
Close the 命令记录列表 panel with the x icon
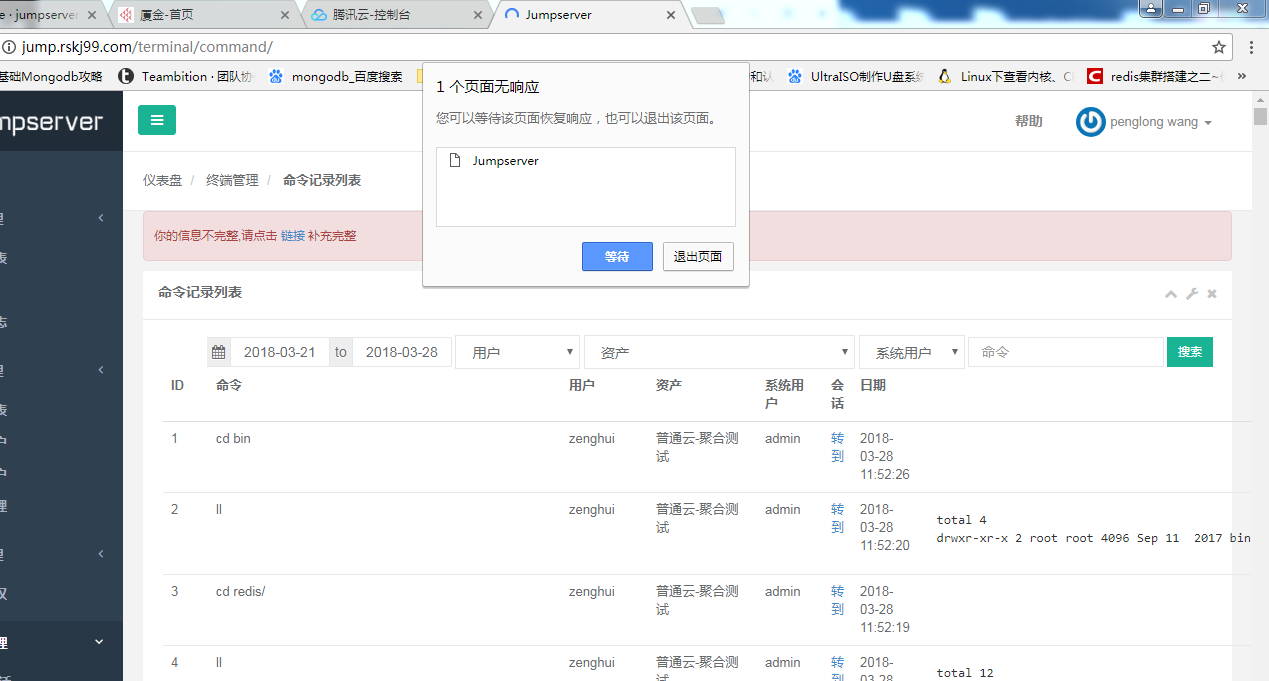tap(1212, 294)
